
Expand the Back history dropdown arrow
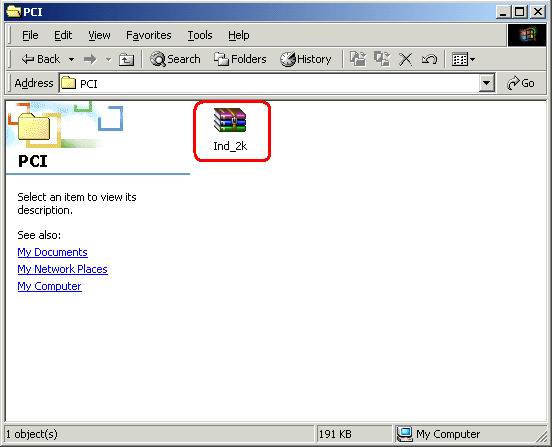(x=71, y=59)
